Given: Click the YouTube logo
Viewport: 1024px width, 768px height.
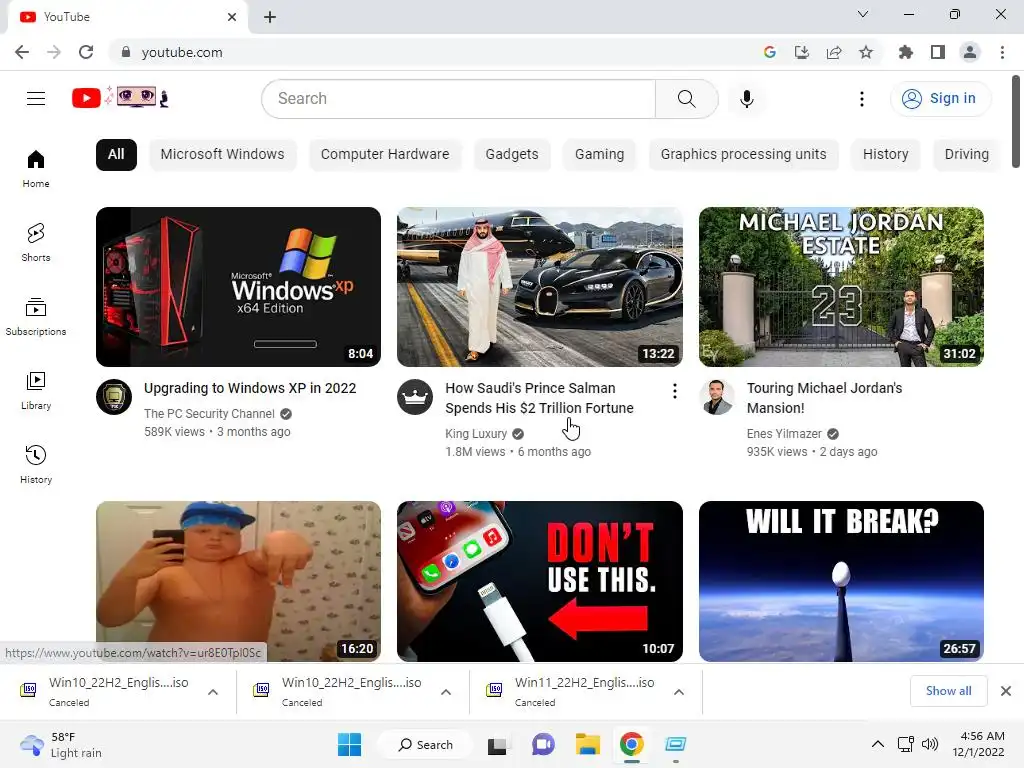Looking at the screenshot, I should tap(121, 98).
